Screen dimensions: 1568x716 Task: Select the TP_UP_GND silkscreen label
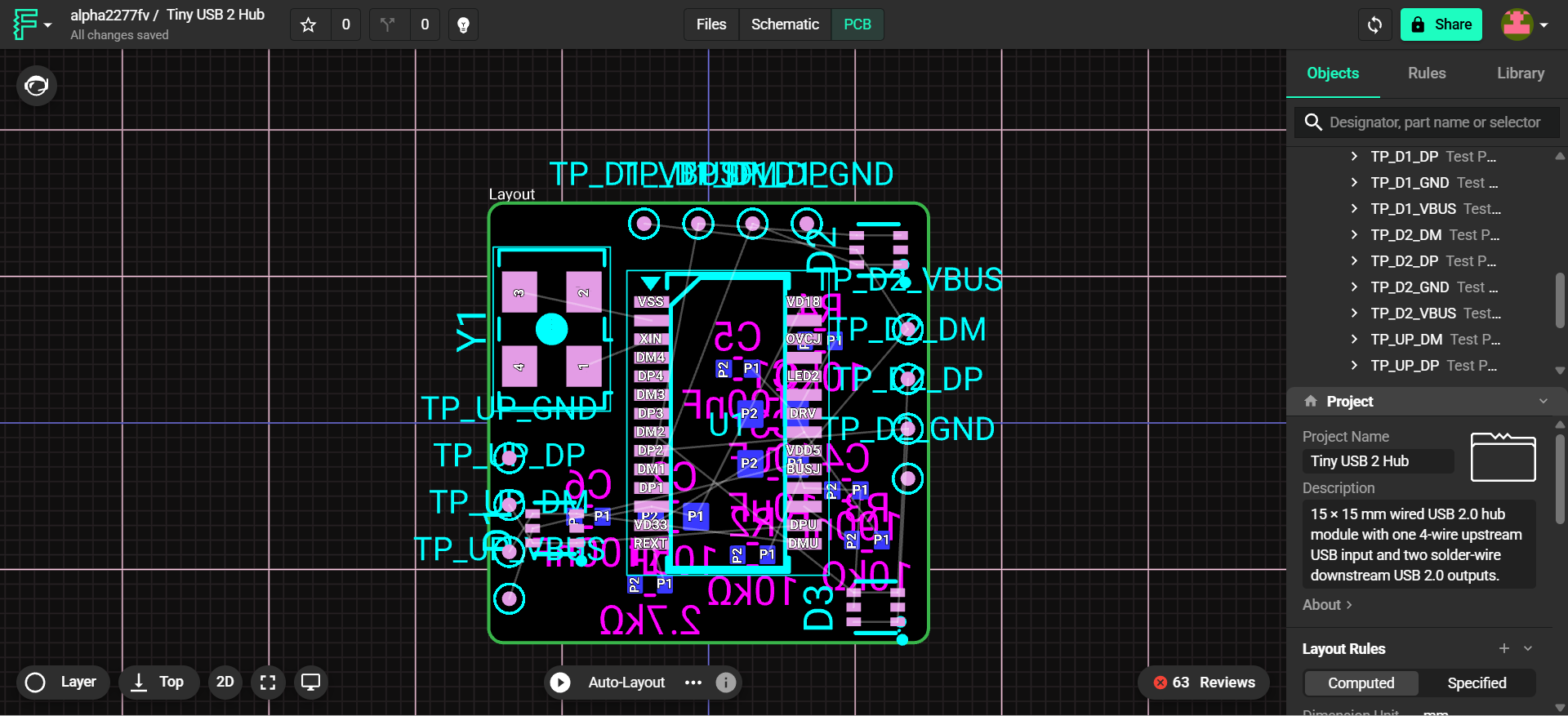pyautogui.click(x=510, y=408)
